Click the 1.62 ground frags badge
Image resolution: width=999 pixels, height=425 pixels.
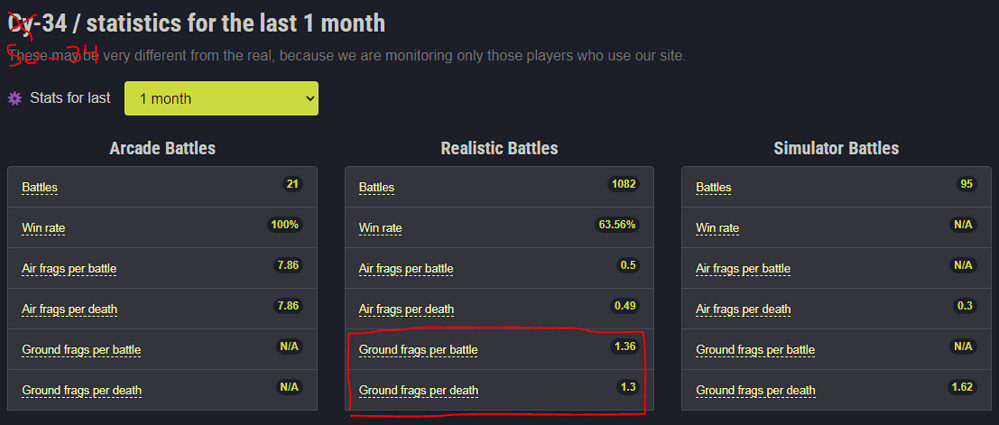coord(962,387)
